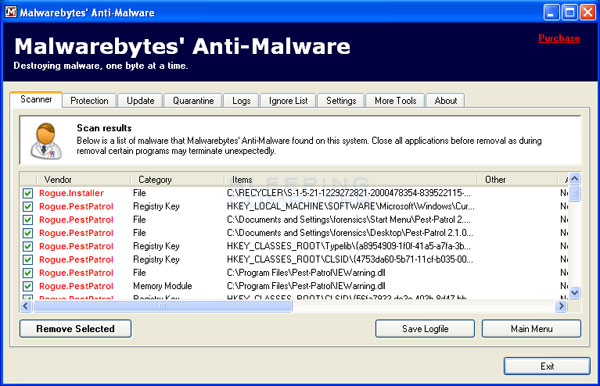The image size is (600, 386).
Task: Toggle checkbox for the IEWarning.dll File row
Action: click(x=28, y=273)
